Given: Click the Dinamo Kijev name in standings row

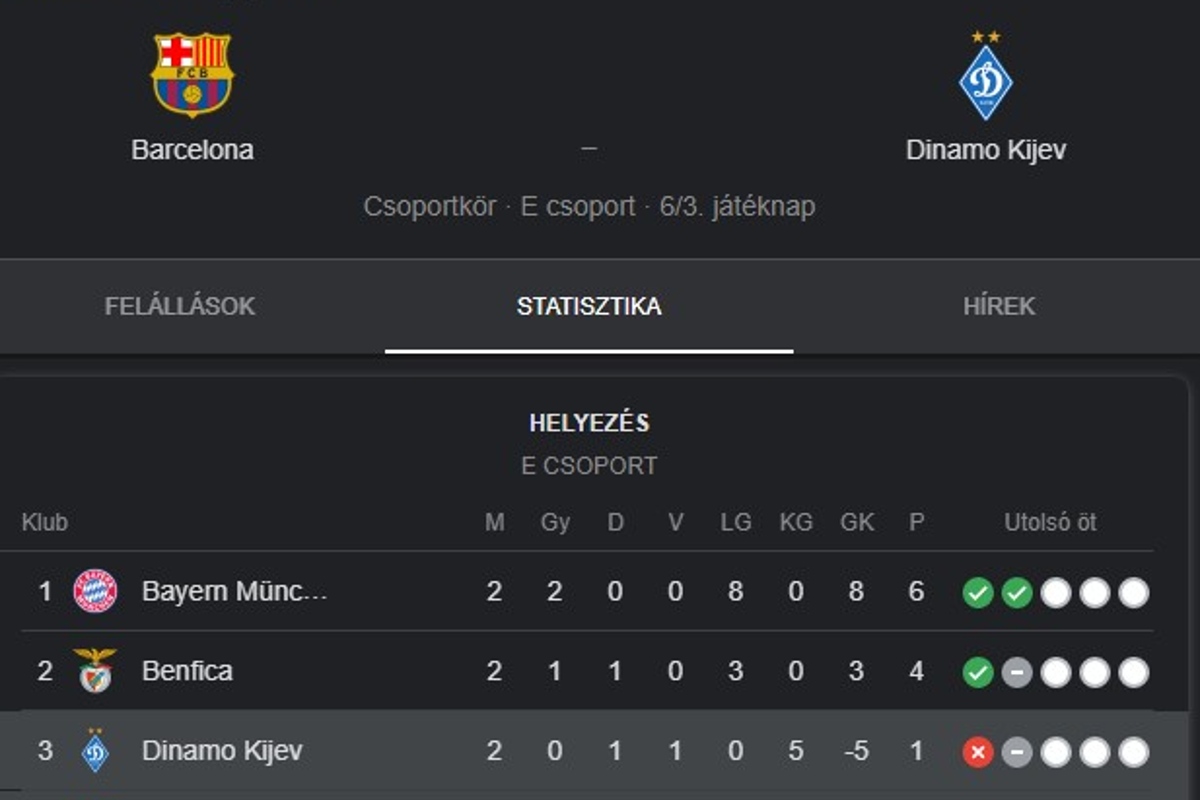Looking at the screenshot, I should tap(222, 751).
